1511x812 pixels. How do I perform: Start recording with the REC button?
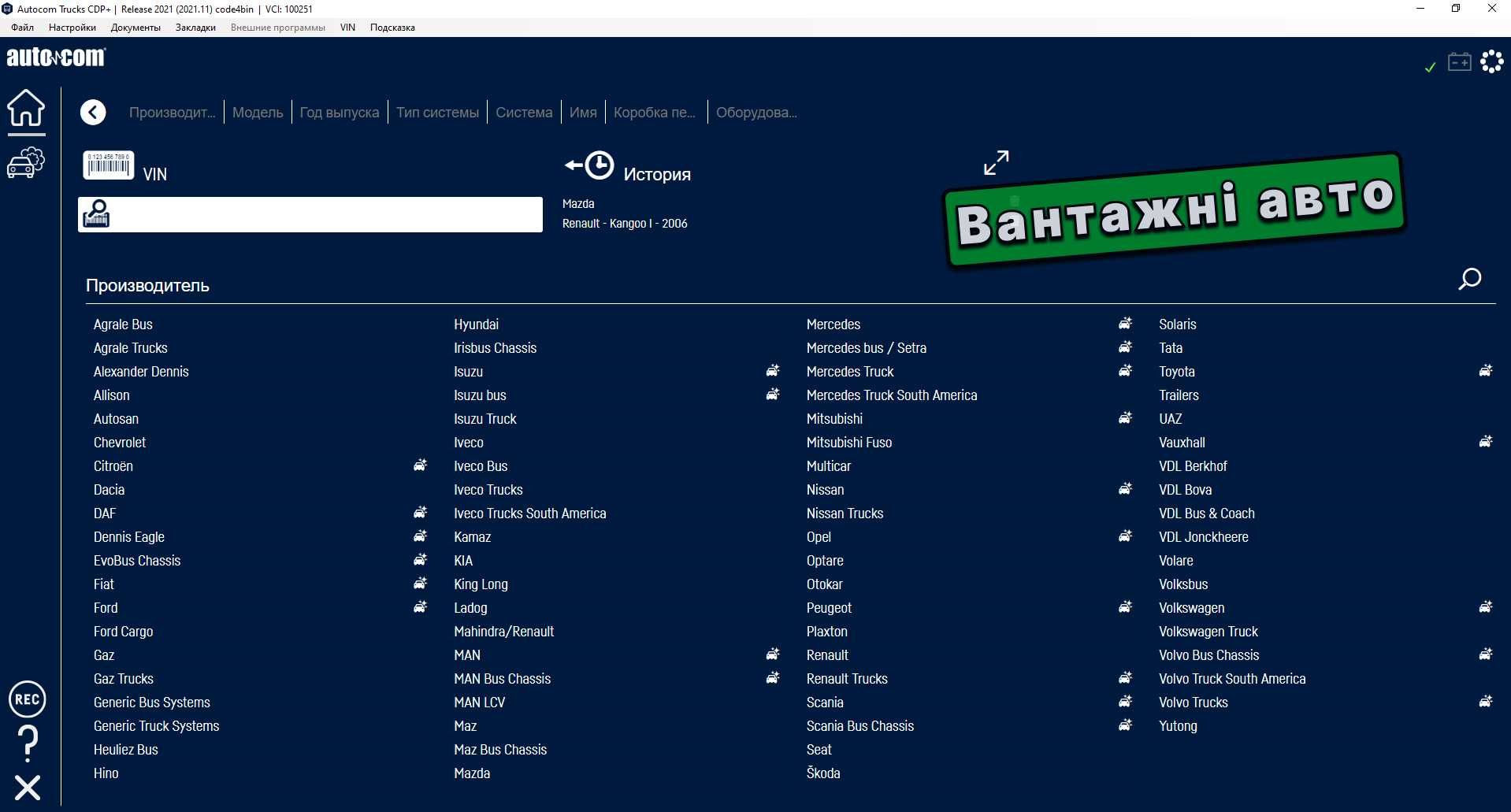pyautogui.click(x=28, y=699)
